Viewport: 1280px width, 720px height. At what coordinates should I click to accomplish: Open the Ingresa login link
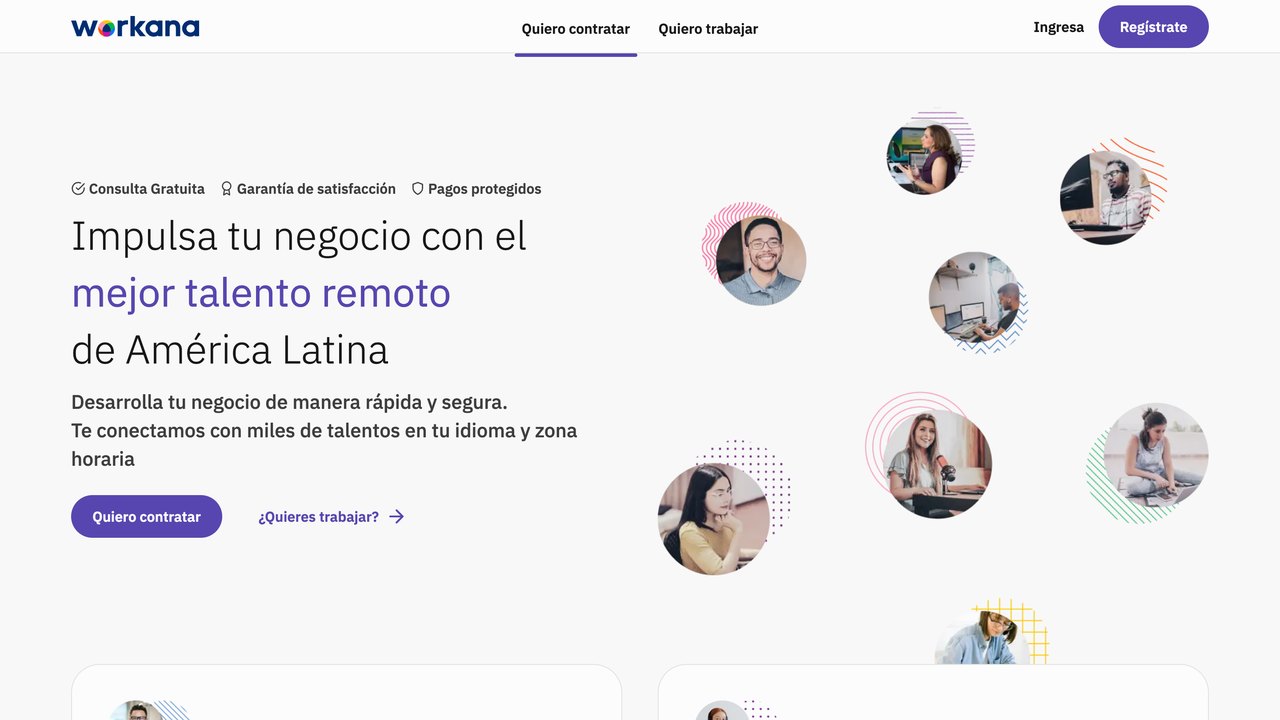[1059, 27]
